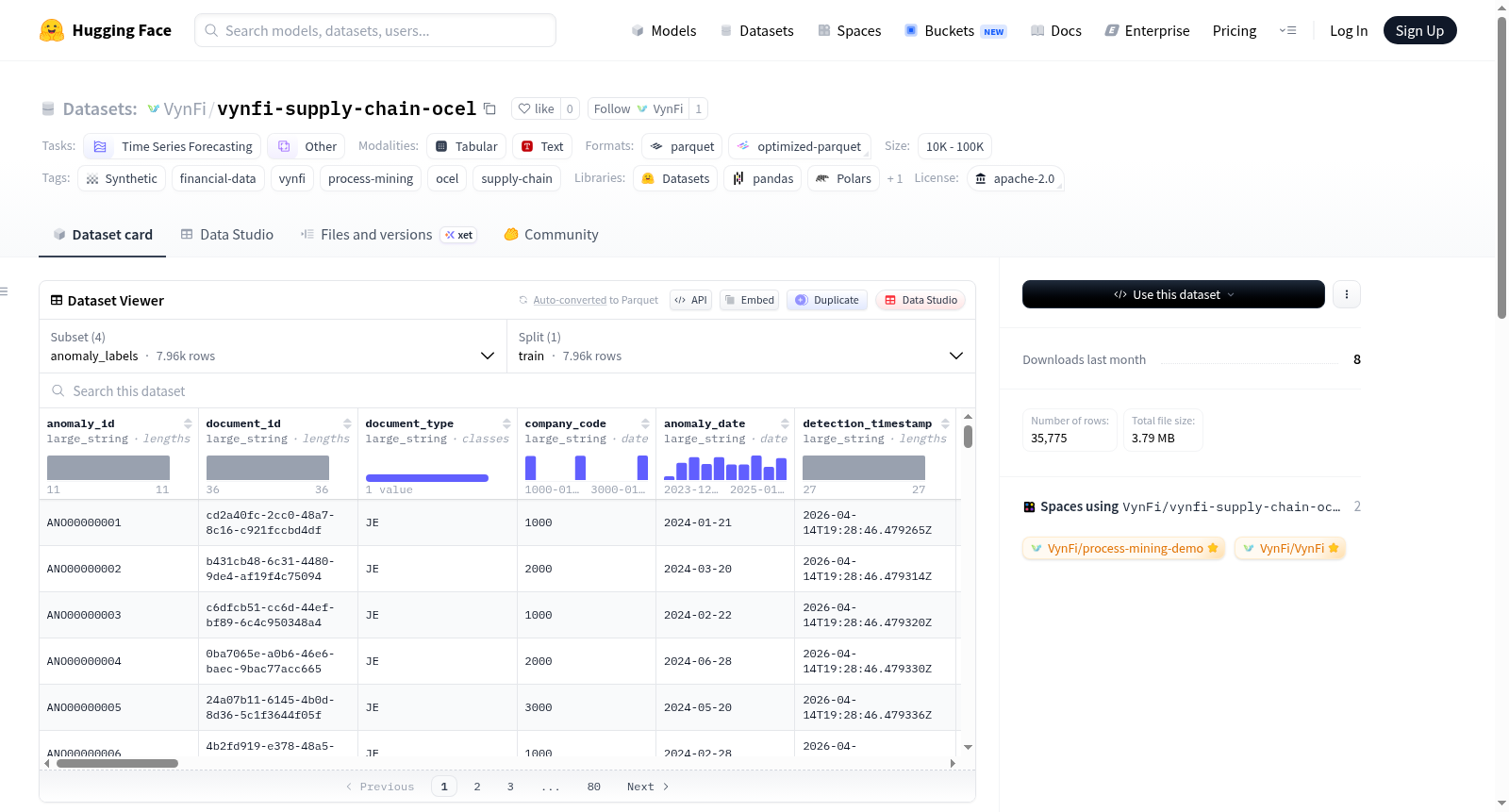Open the VynFi/process-mining-demo space

tap(1123, 548)
